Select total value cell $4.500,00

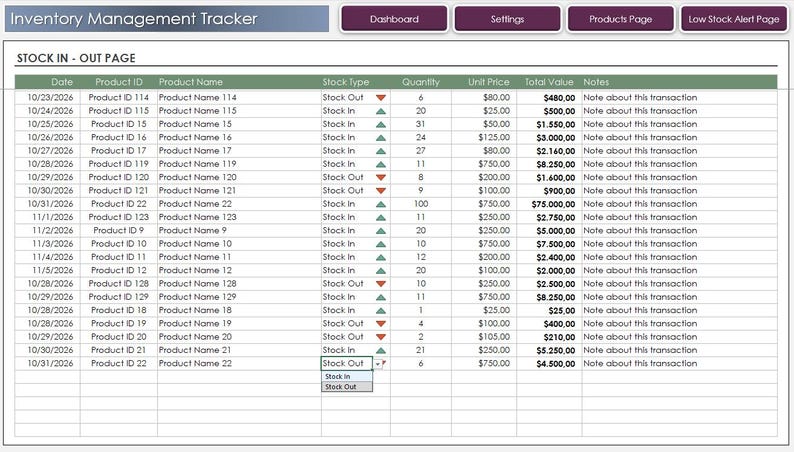[549, 363]
